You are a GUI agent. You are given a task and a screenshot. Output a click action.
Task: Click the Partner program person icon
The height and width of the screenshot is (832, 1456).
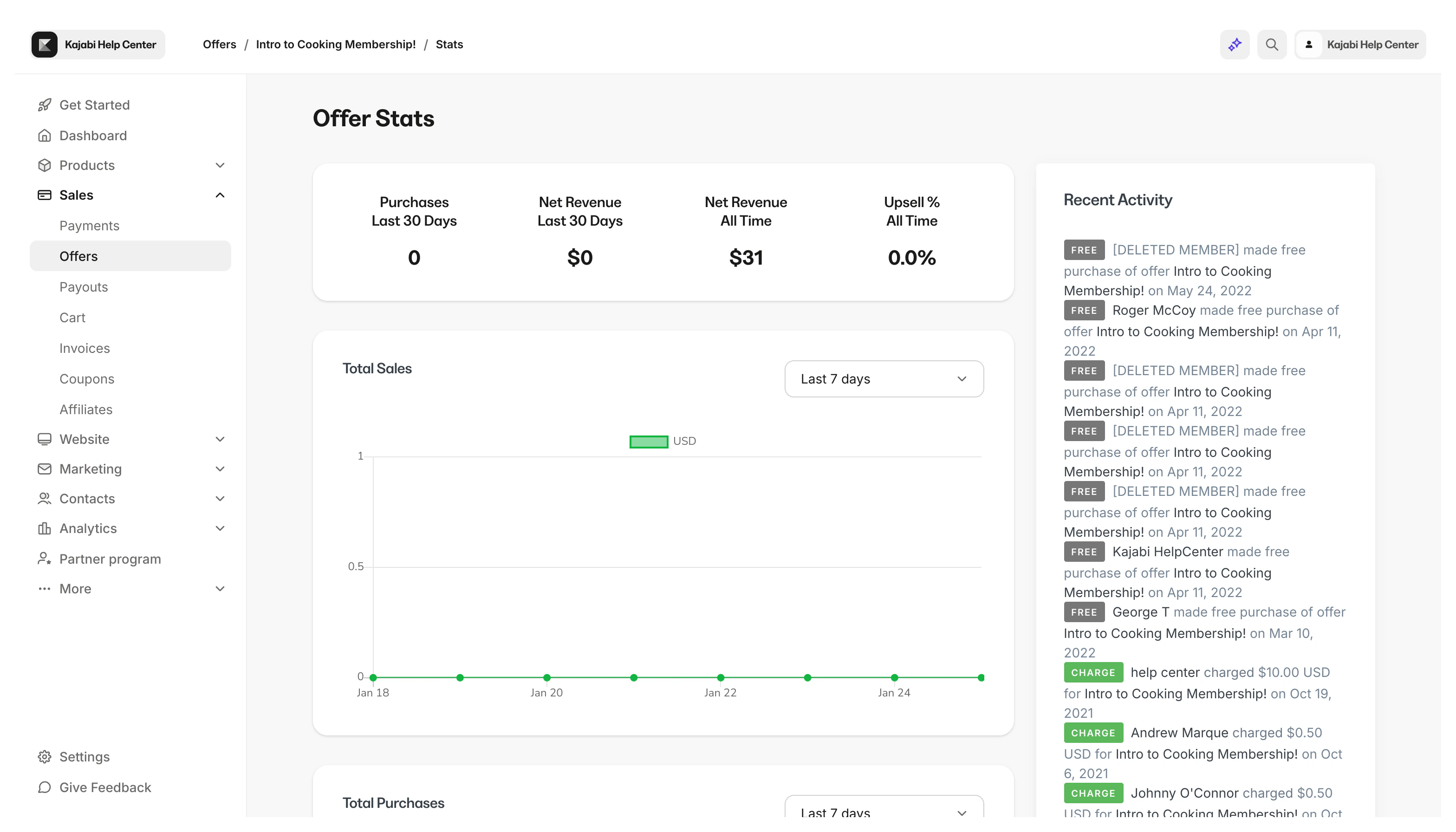coord(45,559)
